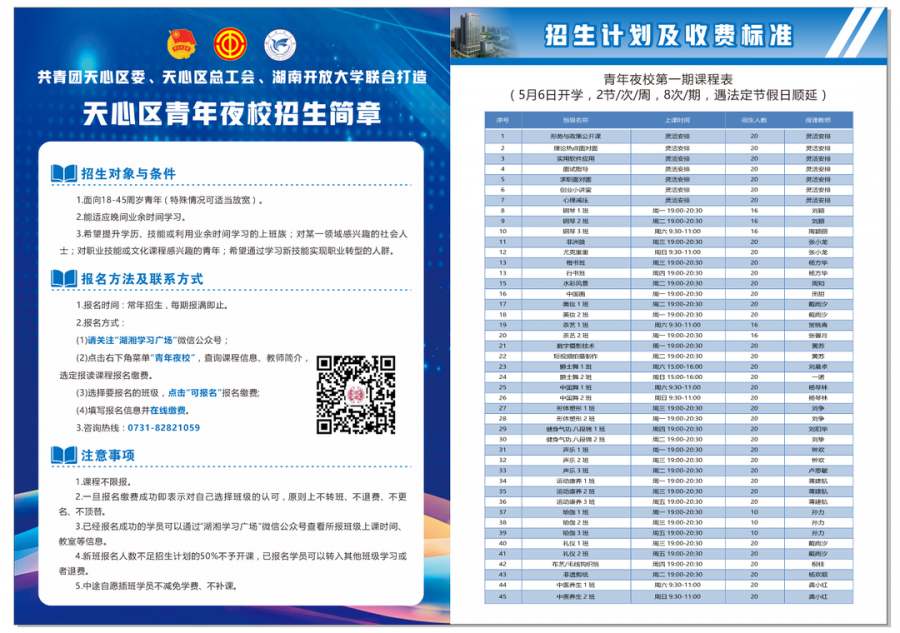The image size is (900, 633).
Task: Click the 序号 column header
Action: 502,120
